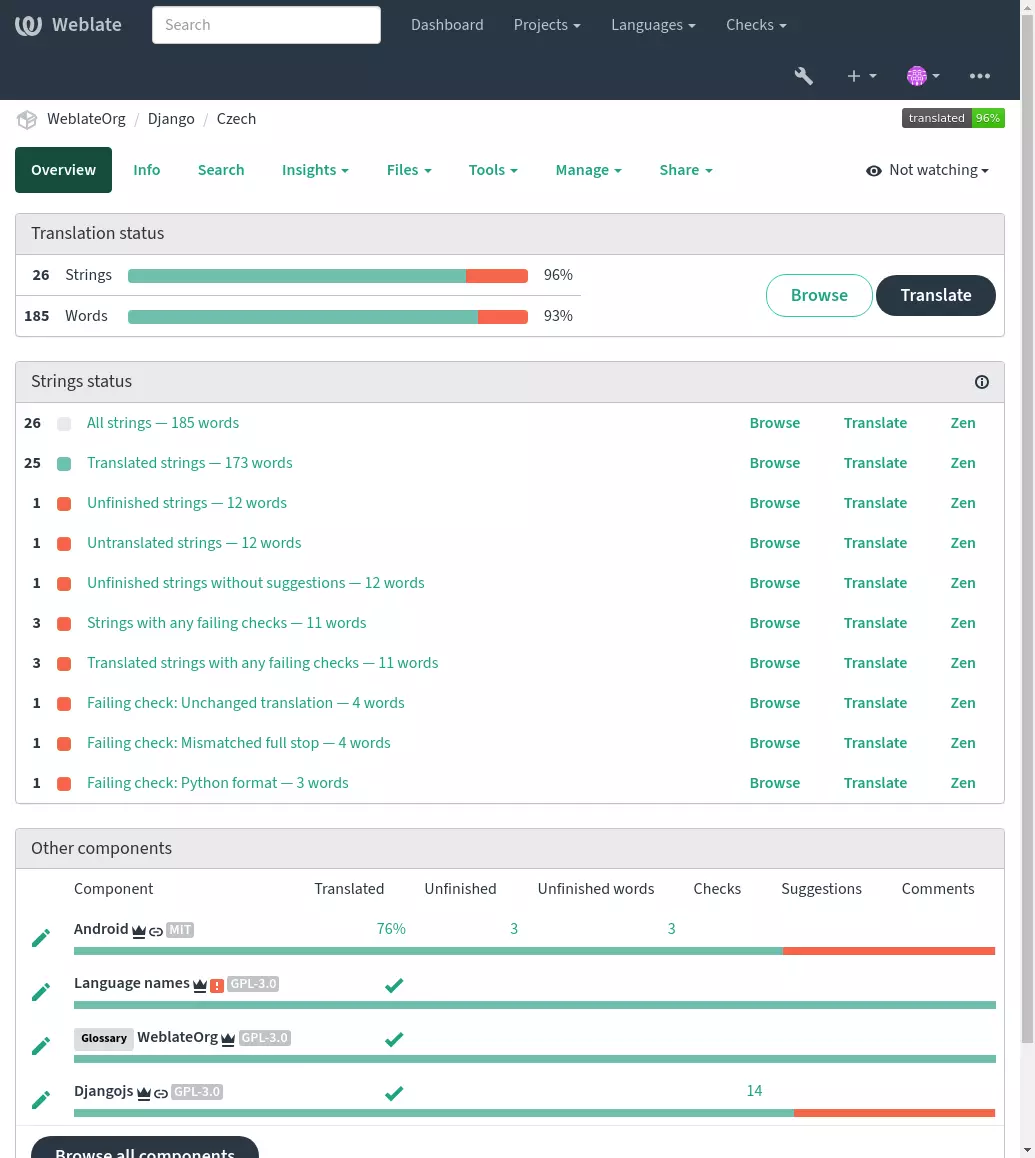
Task: Go to Dashboard in the top navigation
Action: [x=447, y=24]
